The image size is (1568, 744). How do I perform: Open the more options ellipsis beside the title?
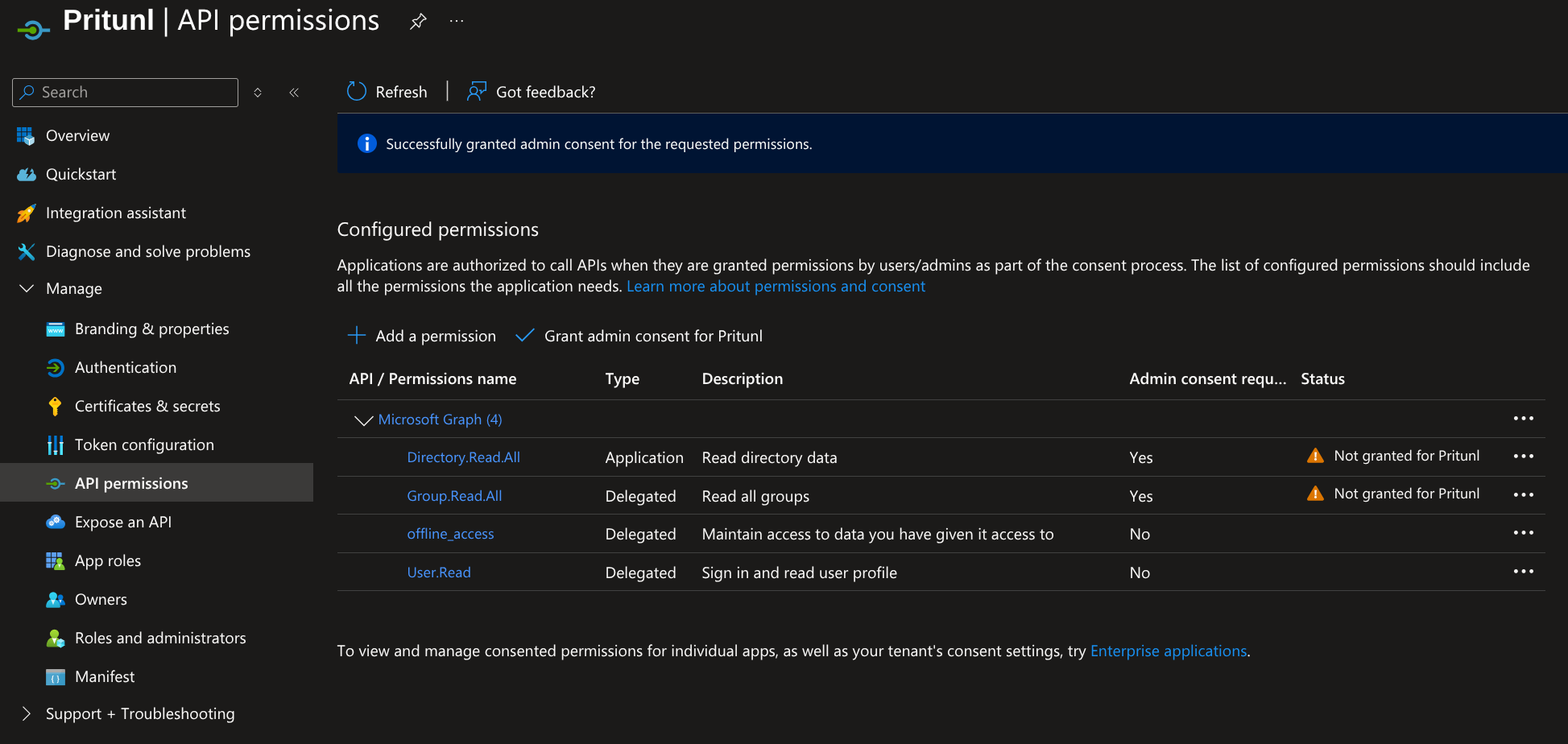[457, 22]
